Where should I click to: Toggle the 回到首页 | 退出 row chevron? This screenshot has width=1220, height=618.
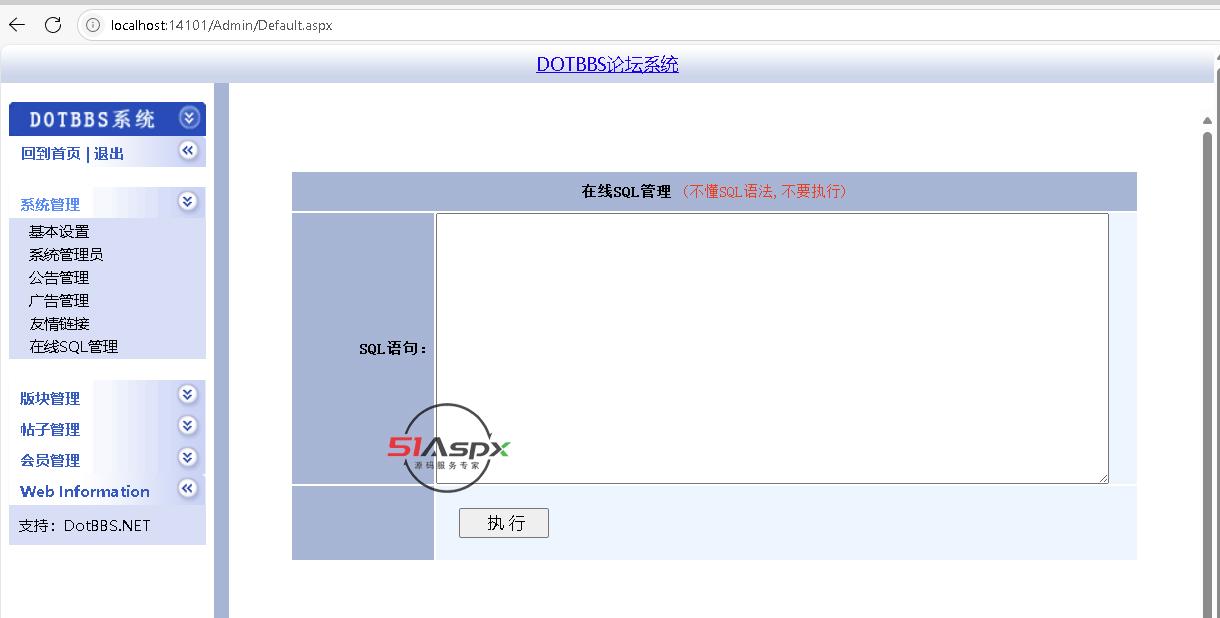188,150
